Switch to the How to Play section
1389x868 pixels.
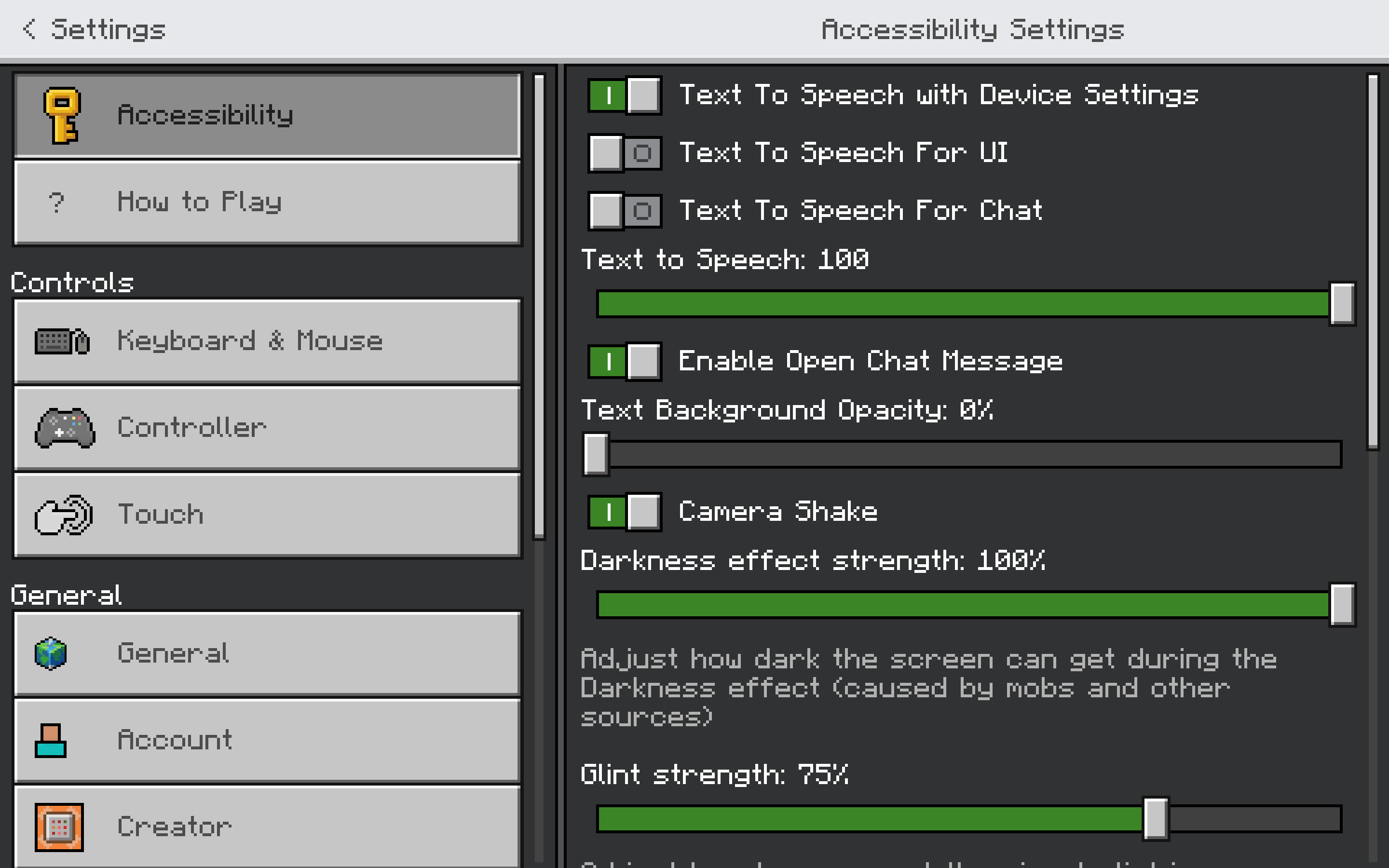point(267,202)
